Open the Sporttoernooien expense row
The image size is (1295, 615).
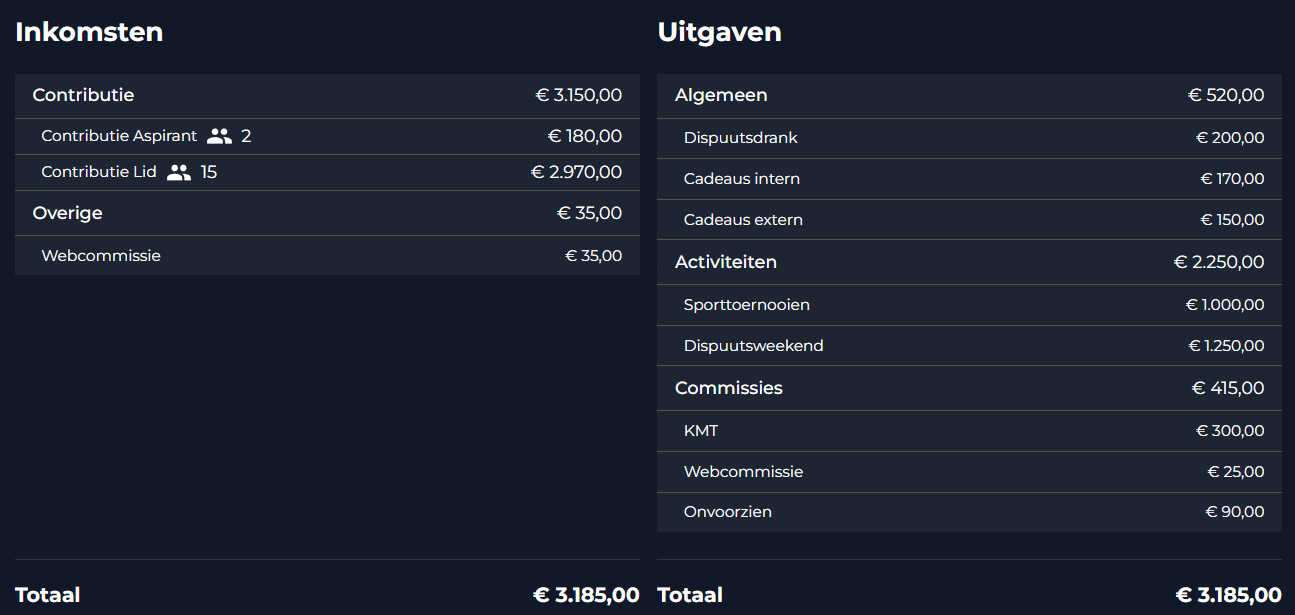coord(969,305)
